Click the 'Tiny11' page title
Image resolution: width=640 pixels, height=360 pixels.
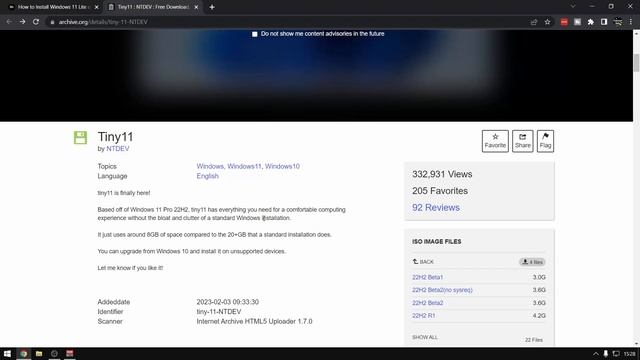click(115, 137)
